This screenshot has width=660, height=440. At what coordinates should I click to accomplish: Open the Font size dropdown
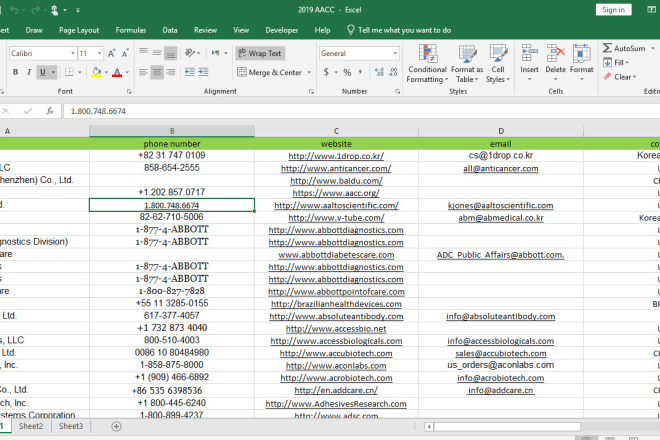pos(99,53)
